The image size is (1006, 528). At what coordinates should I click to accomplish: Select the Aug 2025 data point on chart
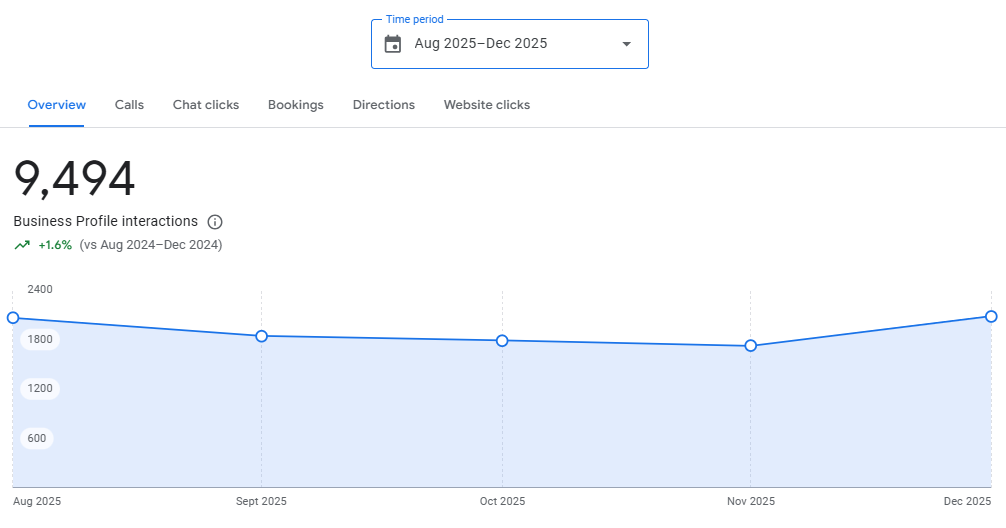13,318
